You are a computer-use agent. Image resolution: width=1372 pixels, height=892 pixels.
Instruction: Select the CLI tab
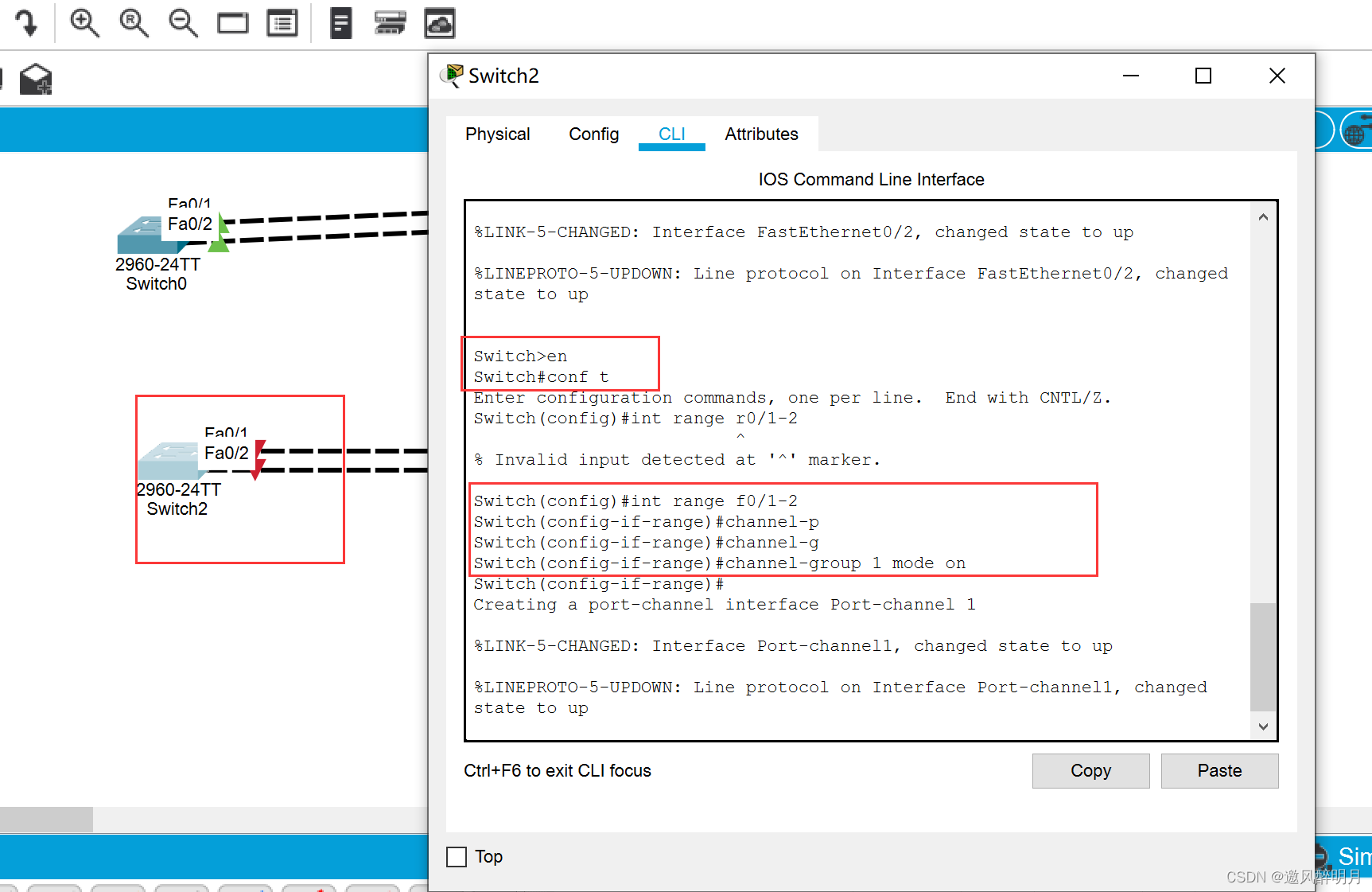[672, 134]
